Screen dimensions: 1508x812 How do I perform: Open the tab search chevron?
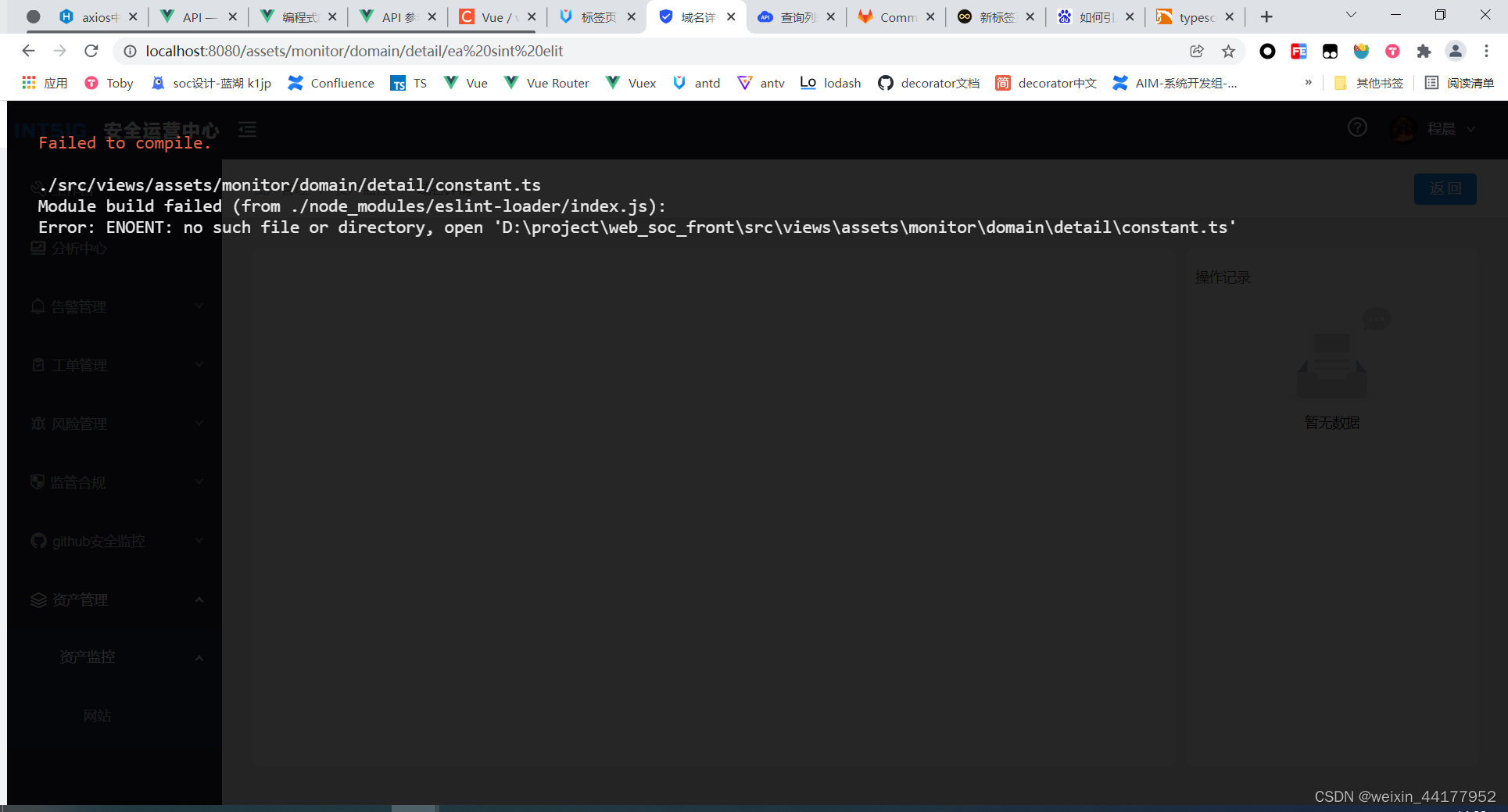point(1351,15)
